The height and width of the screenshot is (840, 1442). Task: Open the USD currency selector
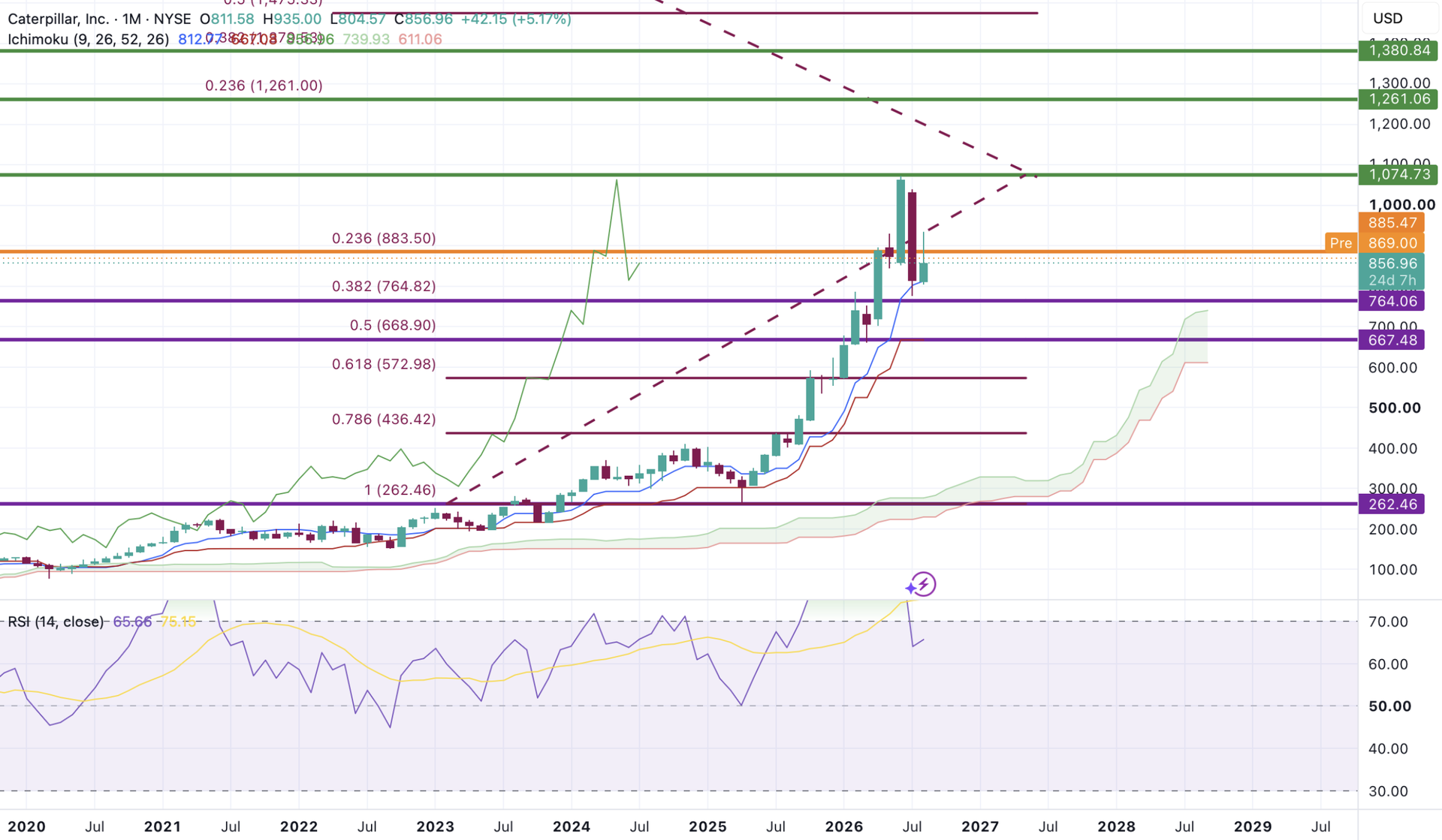tap(1388, 18)
